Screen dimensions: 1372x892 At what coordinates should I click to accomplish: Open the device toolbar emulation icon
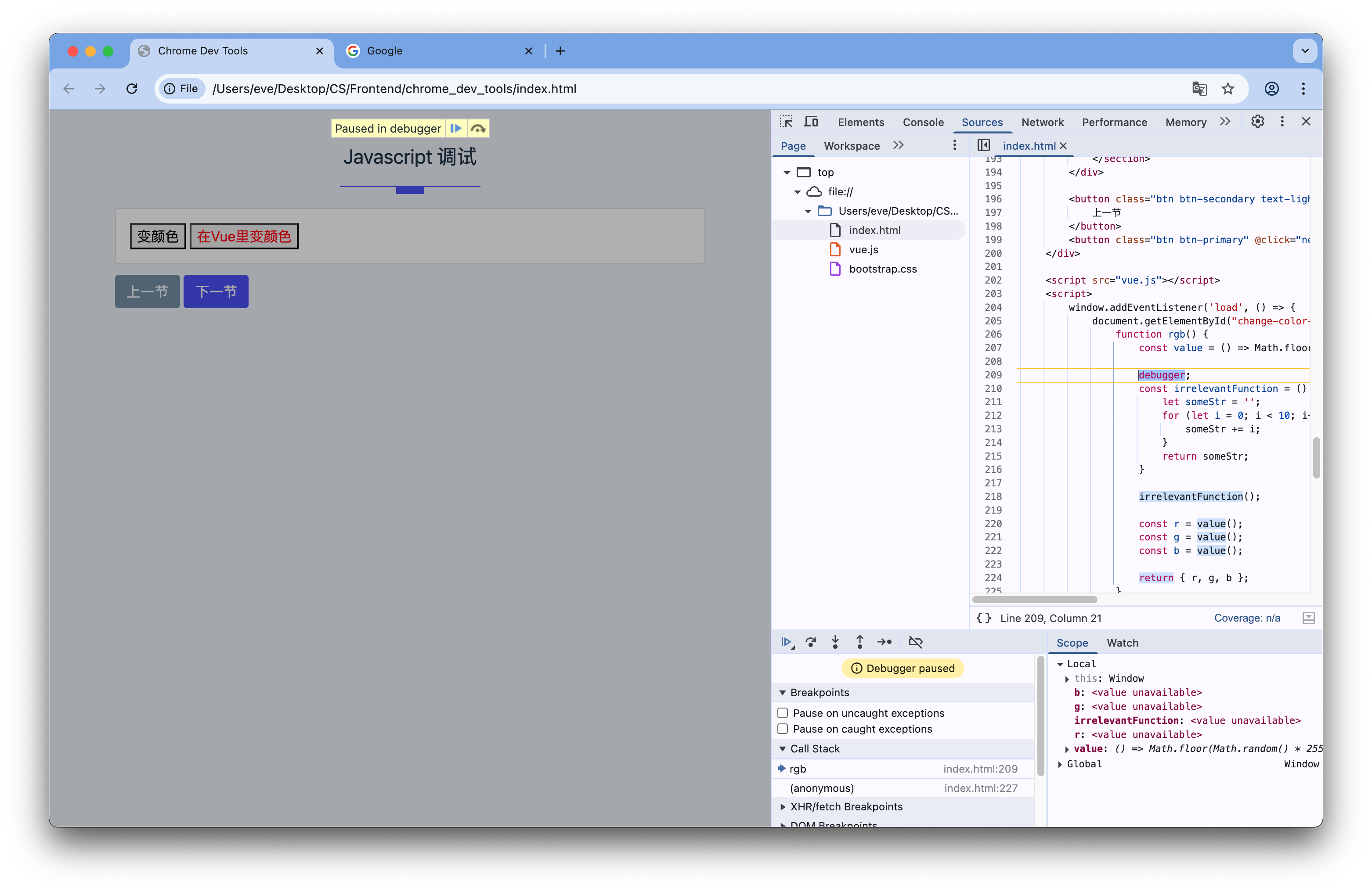click(811, 122)
